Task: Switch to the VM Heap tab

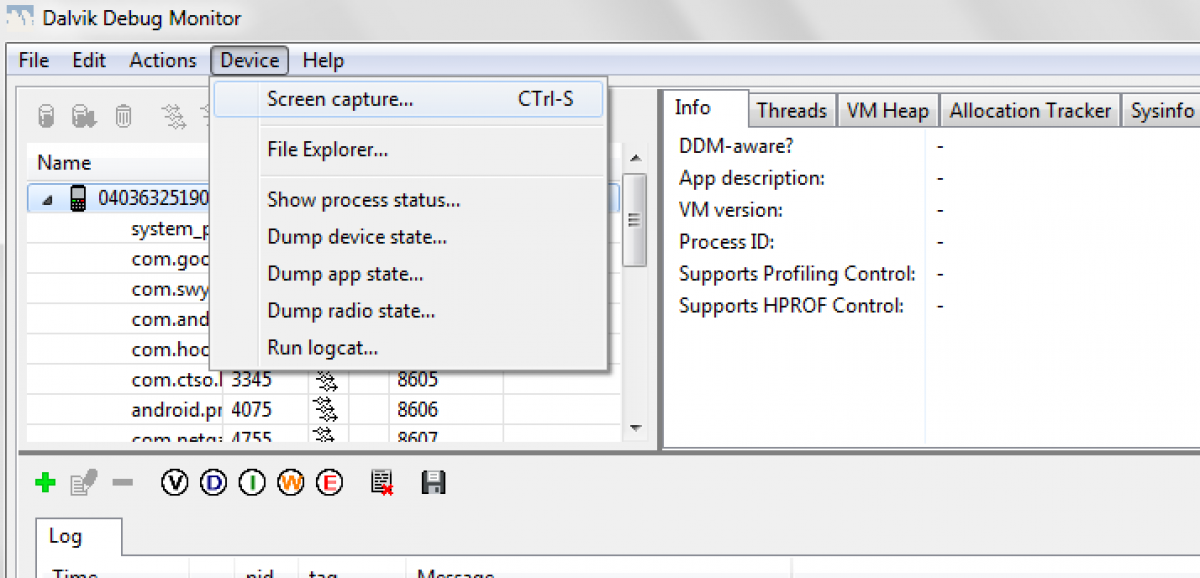Action: (x=887, y=111)
